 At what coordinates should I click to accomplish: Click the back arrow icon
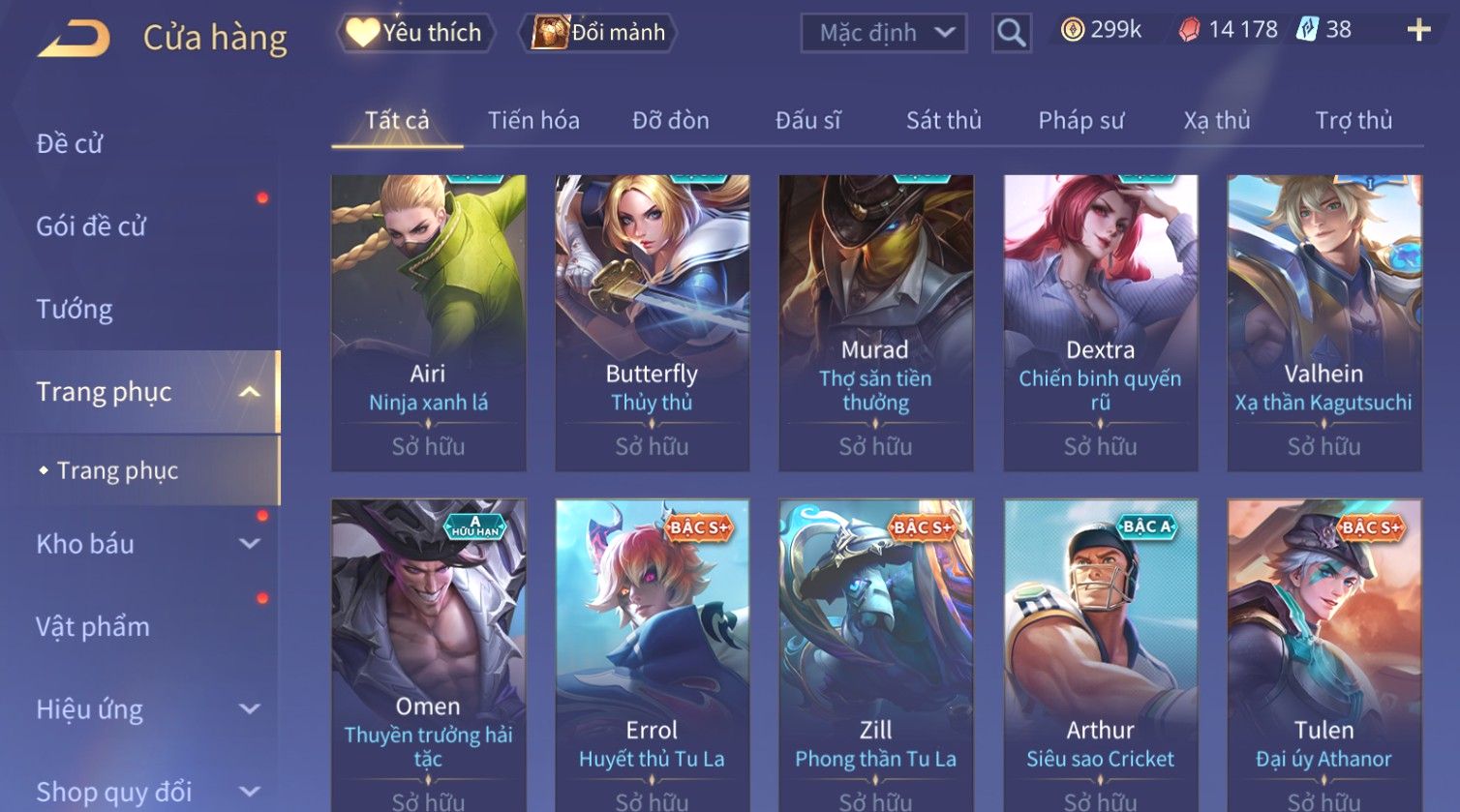point(74,39)
